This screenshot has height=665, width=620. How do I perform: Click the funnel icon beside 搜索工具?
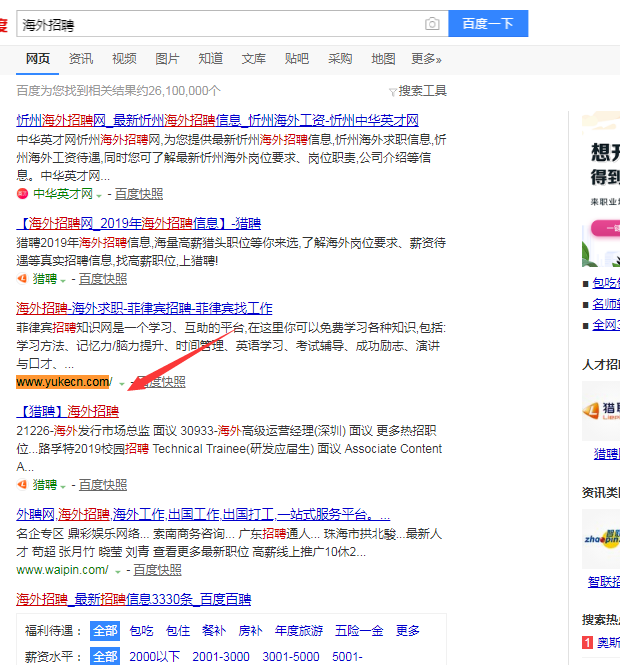[x=393, y=91]
